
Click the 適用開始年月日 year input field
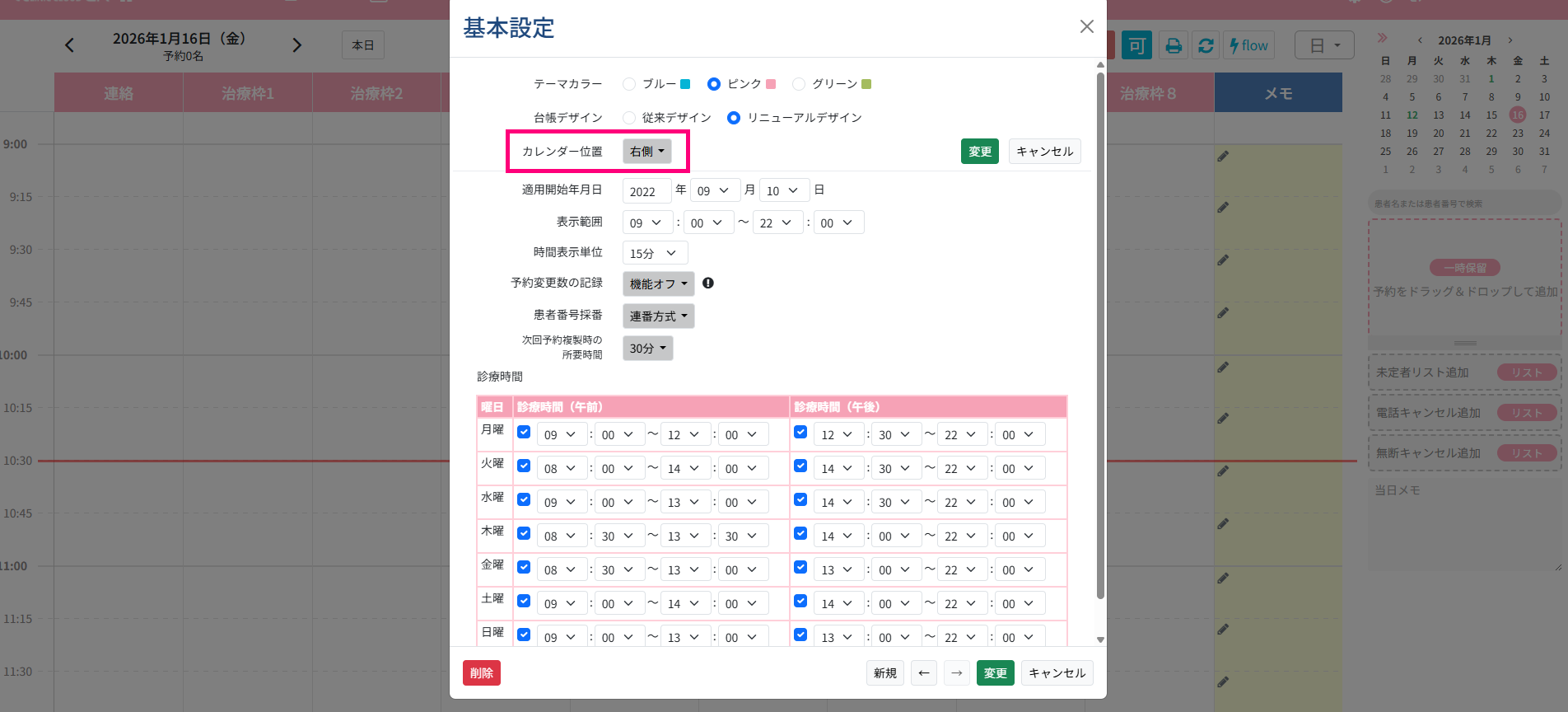pos(646,191)
